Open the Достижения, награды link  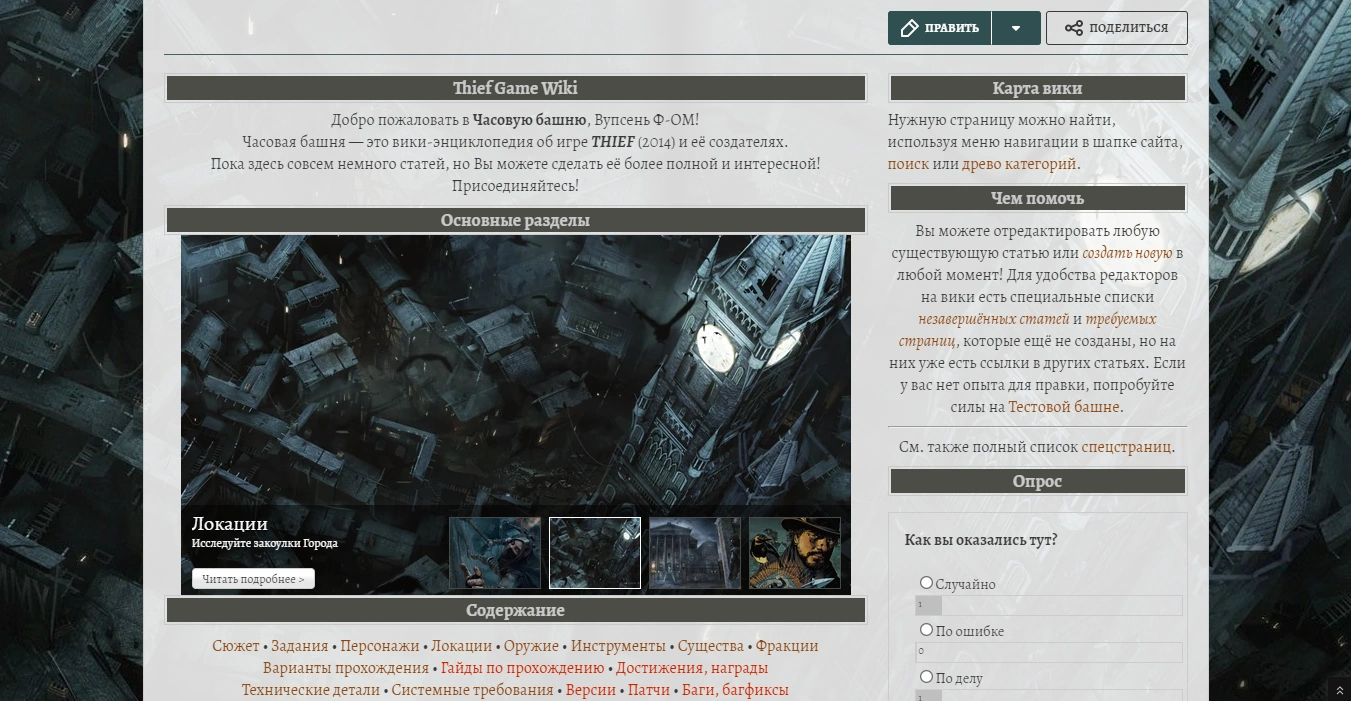point(692,668)
